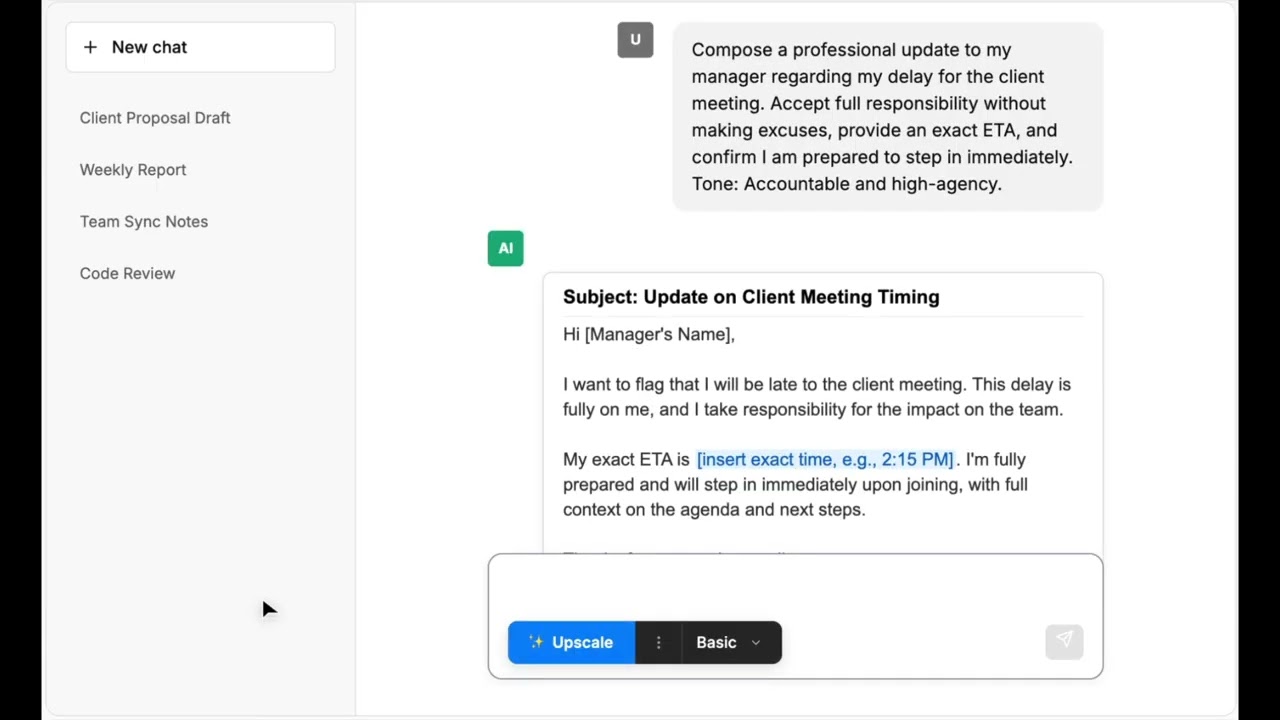Focus the message input field
Viewport: 1280px width, 720px height.
(795, 586)
